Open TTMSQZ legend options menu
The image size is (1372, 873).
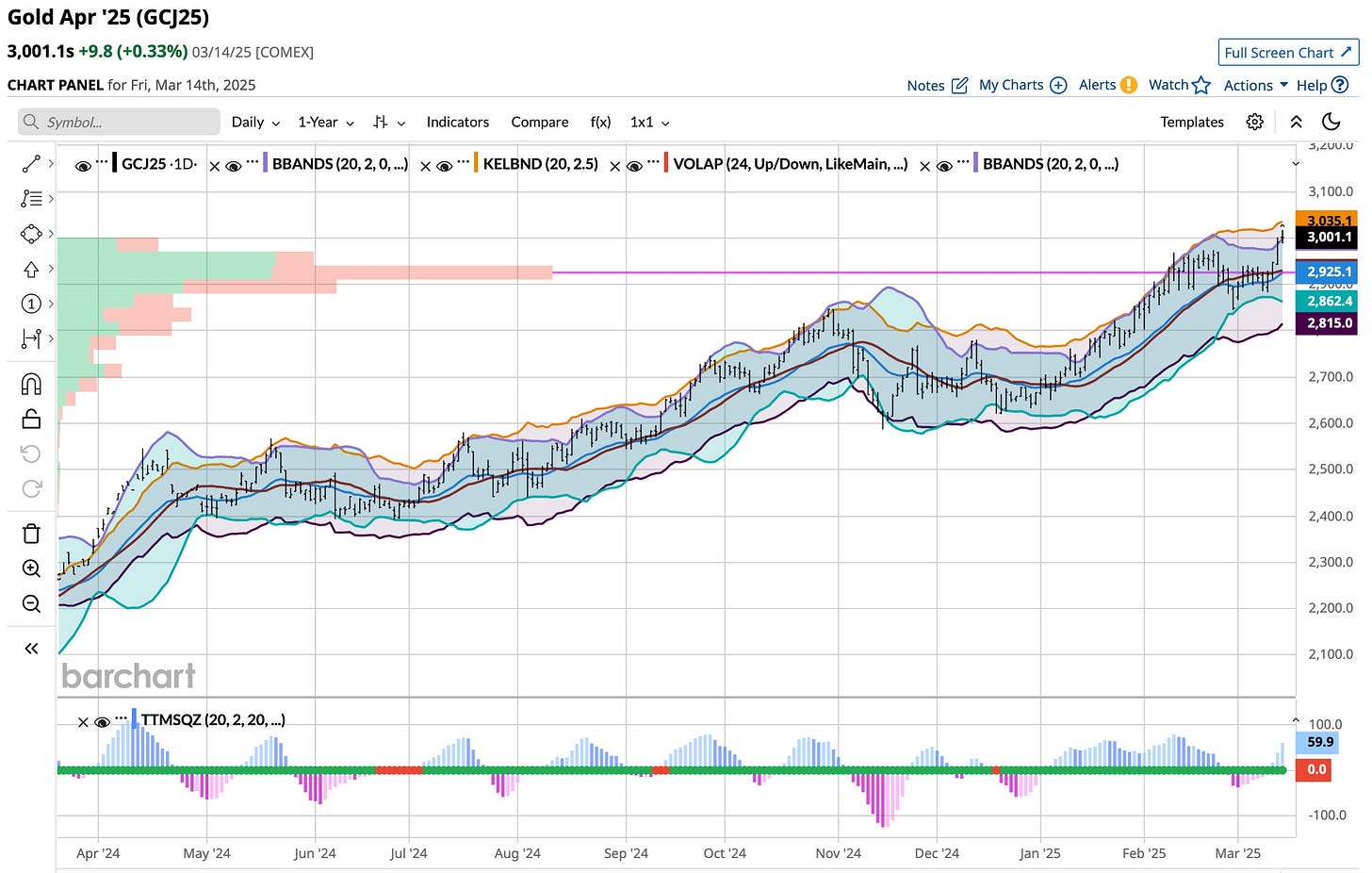tap(122, 718)
